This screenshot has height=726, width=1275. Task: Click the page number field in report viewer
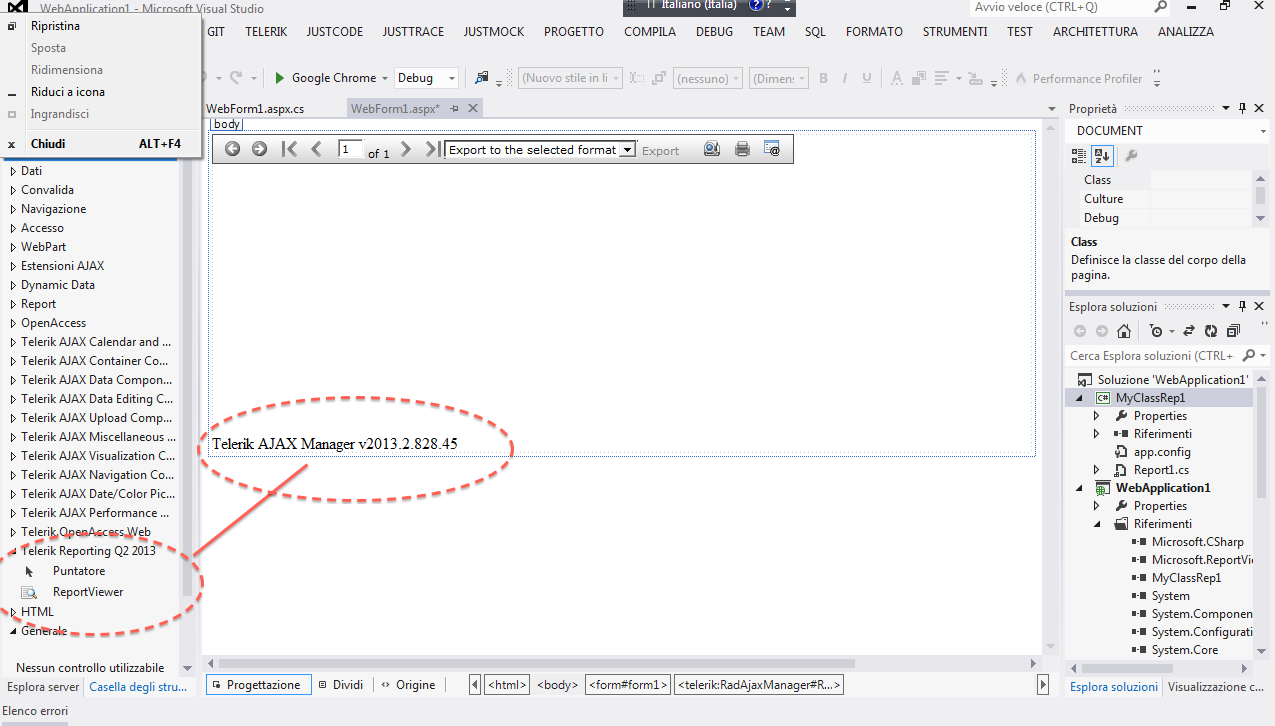350,149
